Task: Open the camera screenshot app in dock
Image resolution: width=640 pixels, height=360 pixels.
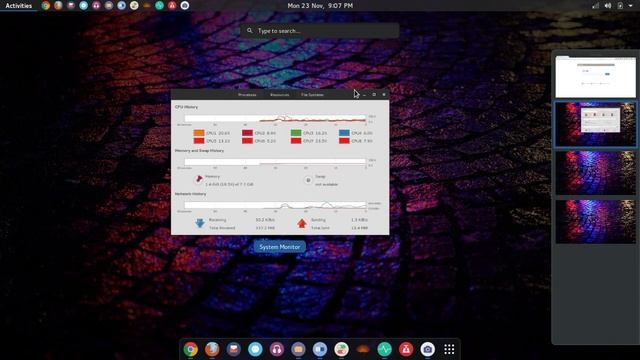Action: coord(428,349)
